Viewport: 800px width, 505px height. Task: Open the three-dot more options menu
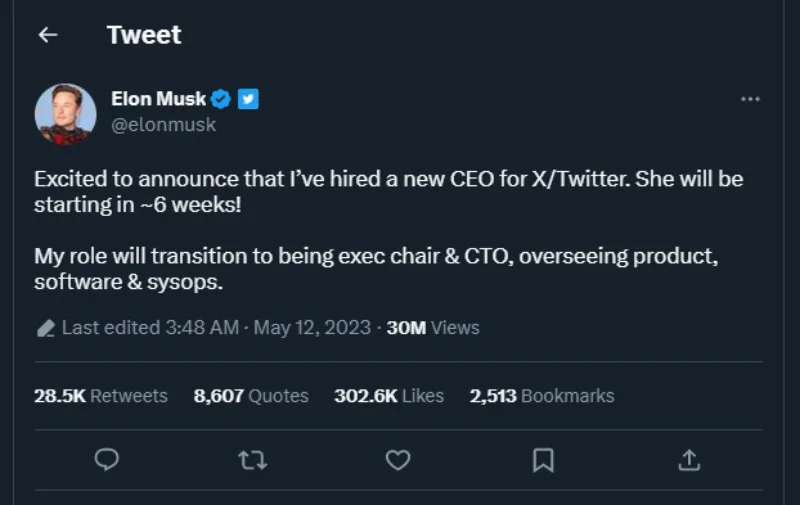tap(750, 99)
